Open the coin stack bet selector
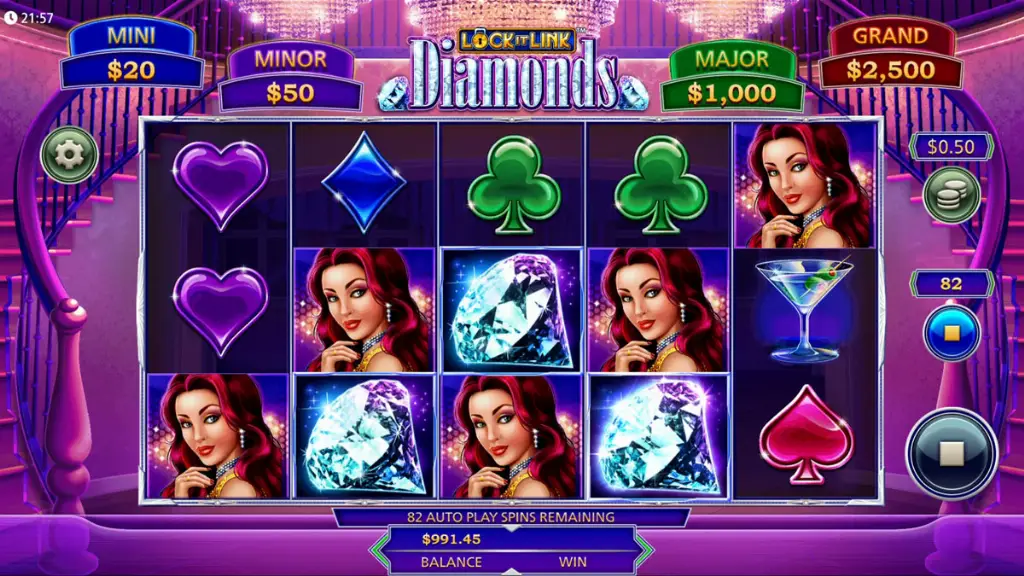This screenshot has height=576, width=1024. (952, 195)
